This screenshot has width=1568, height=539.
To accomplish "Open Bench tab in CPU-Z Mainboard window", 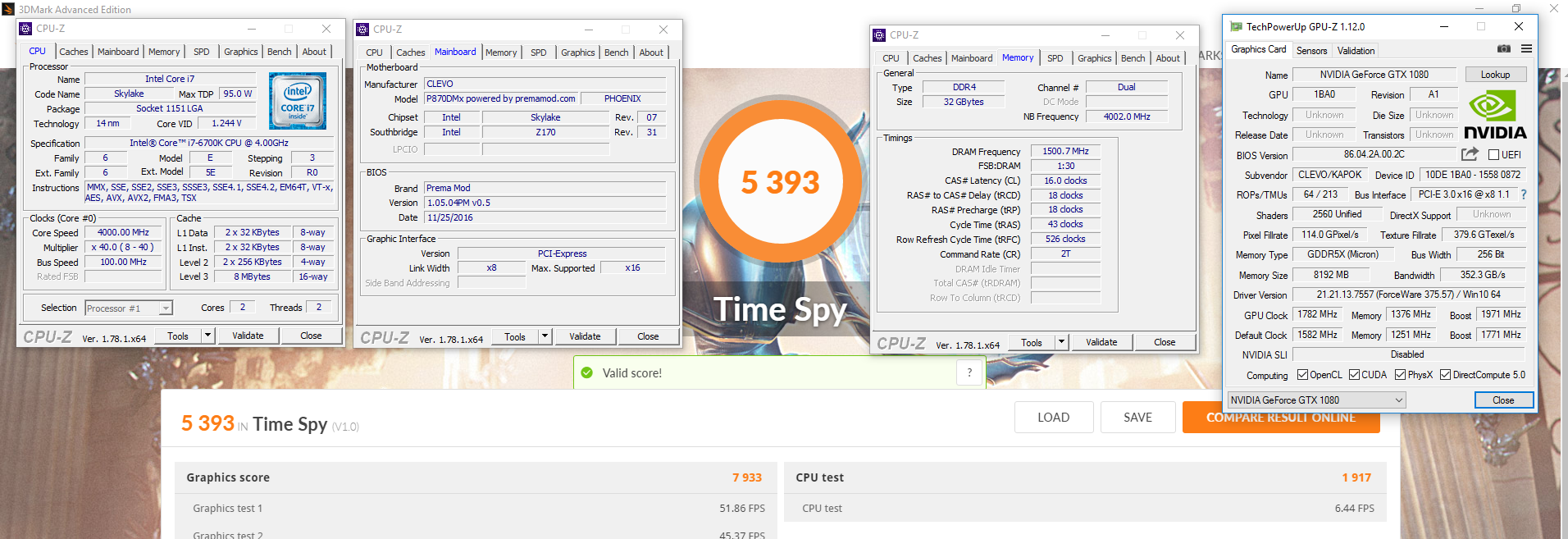I will (616, 53).
